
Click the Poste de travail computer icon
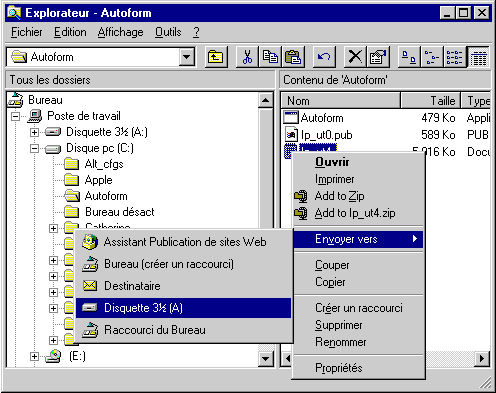[x=35, y=116]
